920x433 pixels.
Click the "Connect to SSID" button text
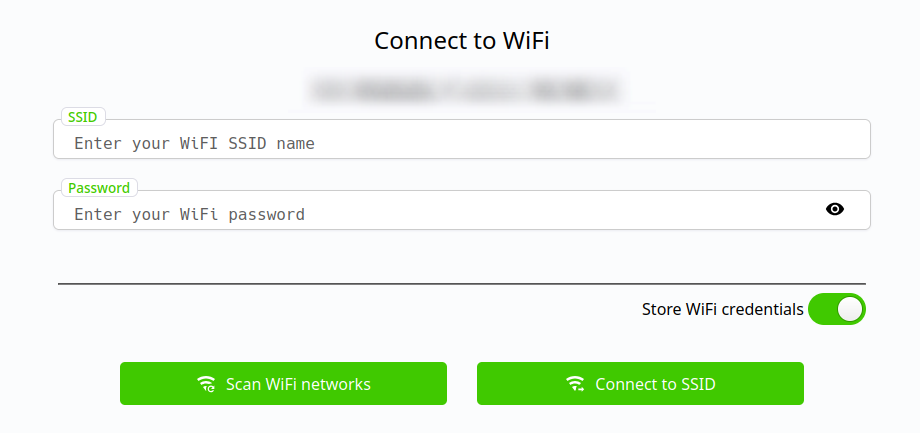[655, 384]
